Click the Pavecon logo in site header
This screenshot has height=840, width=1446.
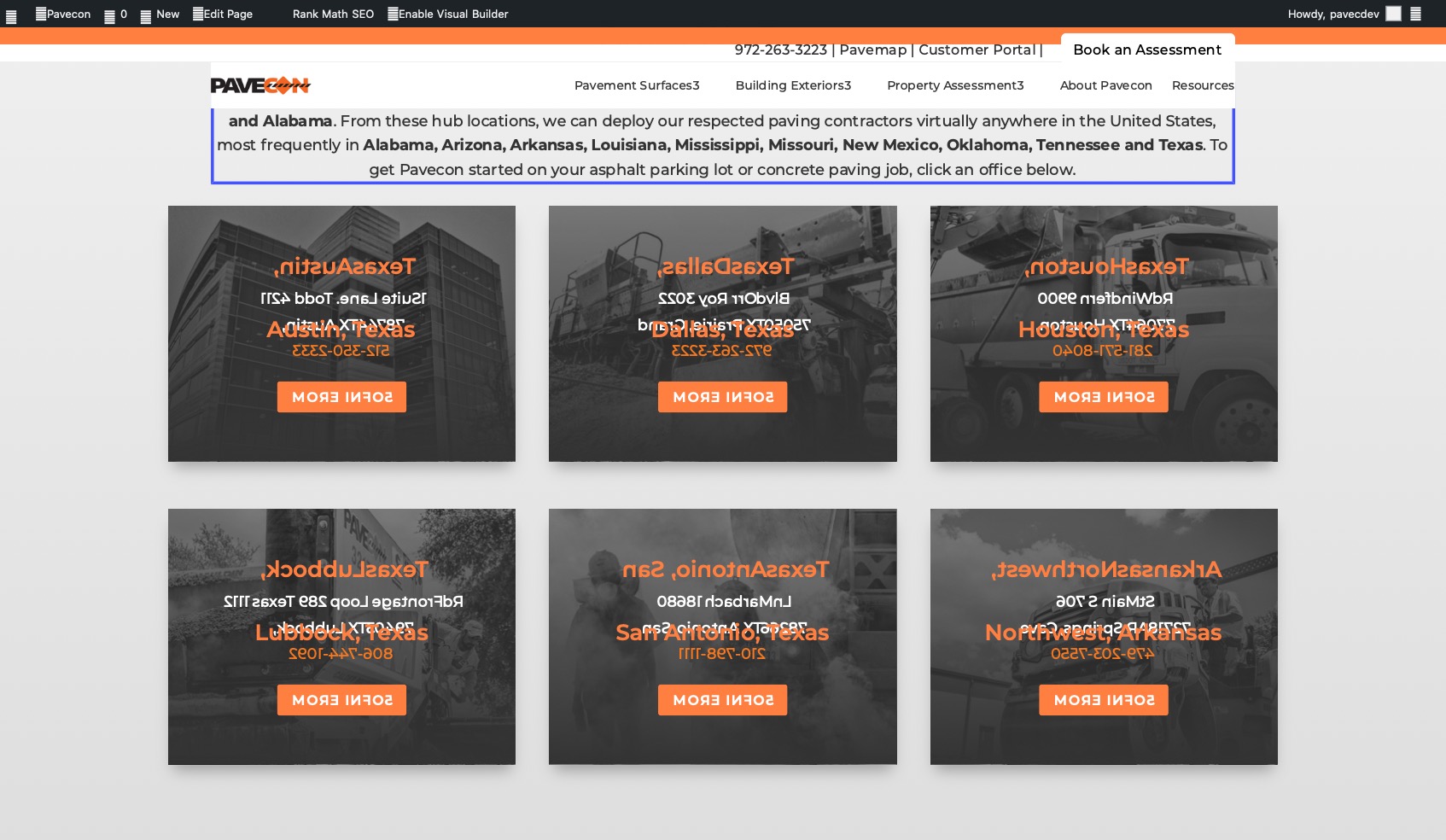pyautogui.click(x=260, y=85)
